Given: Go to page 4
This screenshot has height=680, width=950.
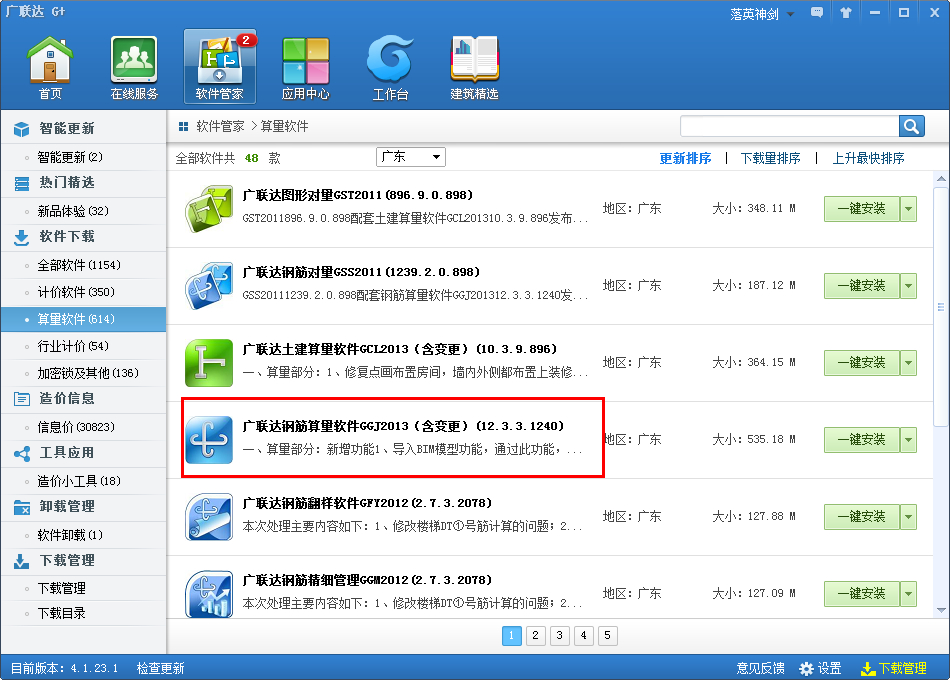Looking at the screenshot, I should tap(583, 636).
